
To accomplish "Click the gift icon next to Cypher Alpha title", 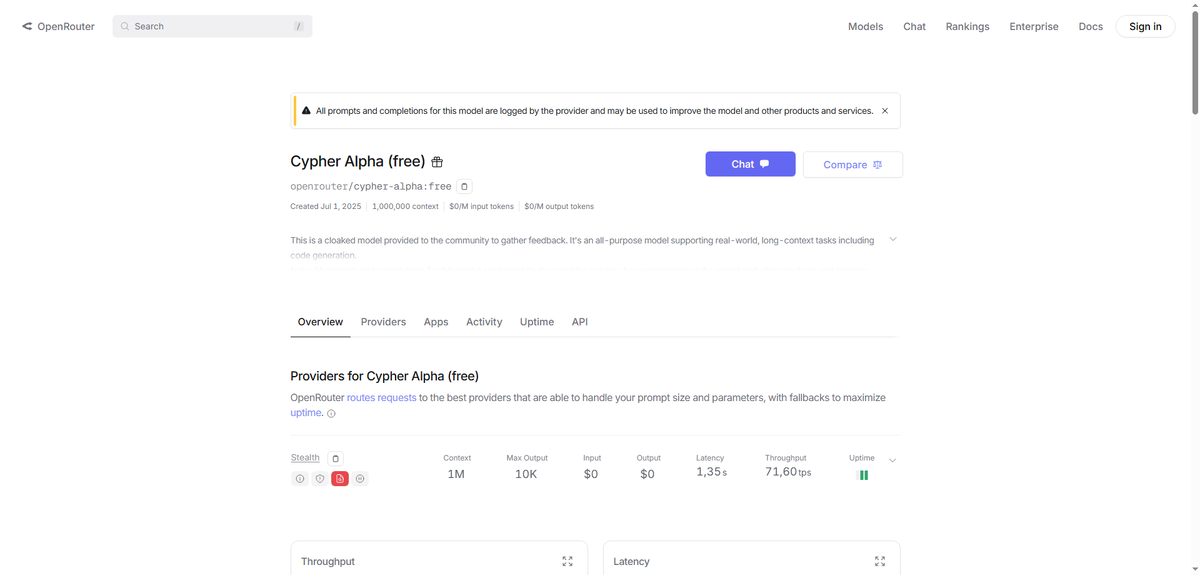I will tap(437, 162).
